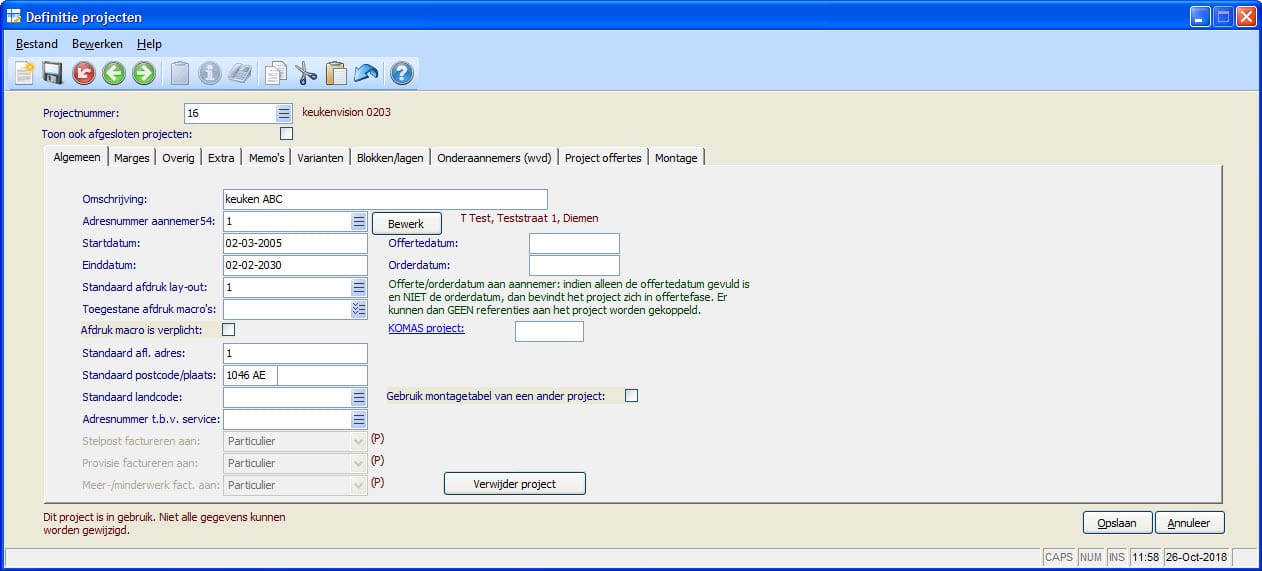
Task: Follow the KOMAS project link
Action: tap(426, 328)
